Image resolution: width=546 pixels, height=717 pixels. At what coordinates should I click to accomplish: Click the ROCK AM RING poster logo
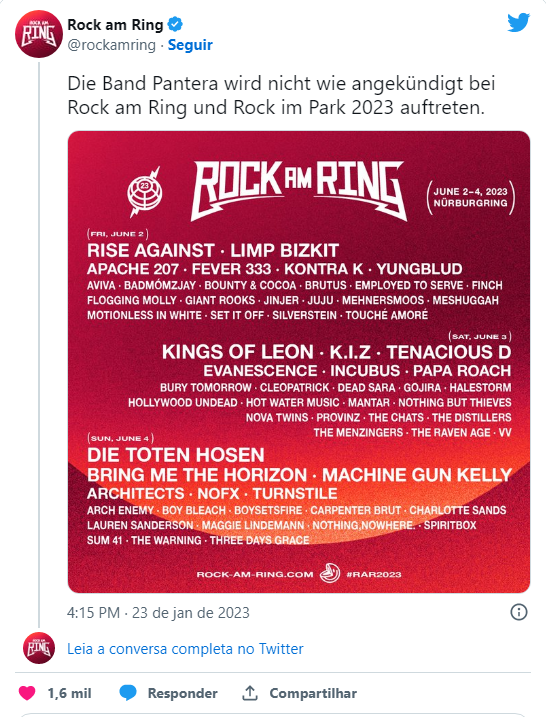pyautogui.click(x=299, y=191)
